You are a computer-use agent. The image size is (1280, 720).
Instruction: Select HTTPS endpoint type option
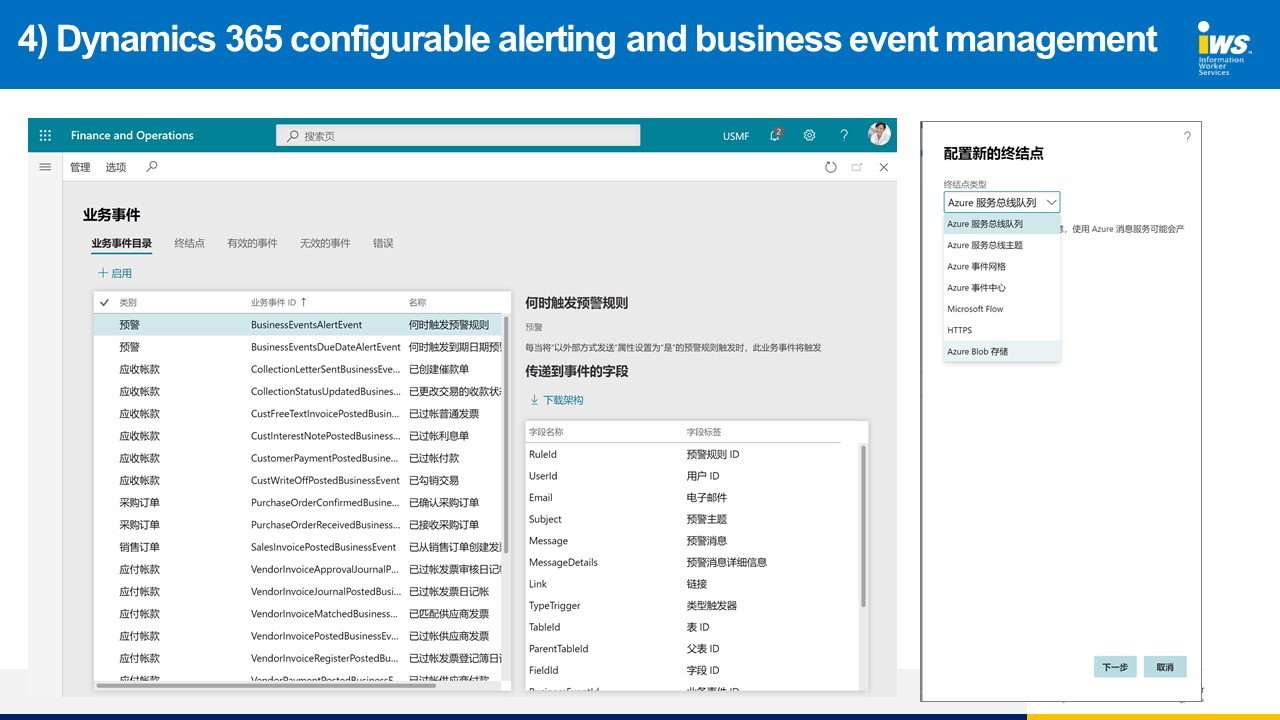(x=1001, y=330)
